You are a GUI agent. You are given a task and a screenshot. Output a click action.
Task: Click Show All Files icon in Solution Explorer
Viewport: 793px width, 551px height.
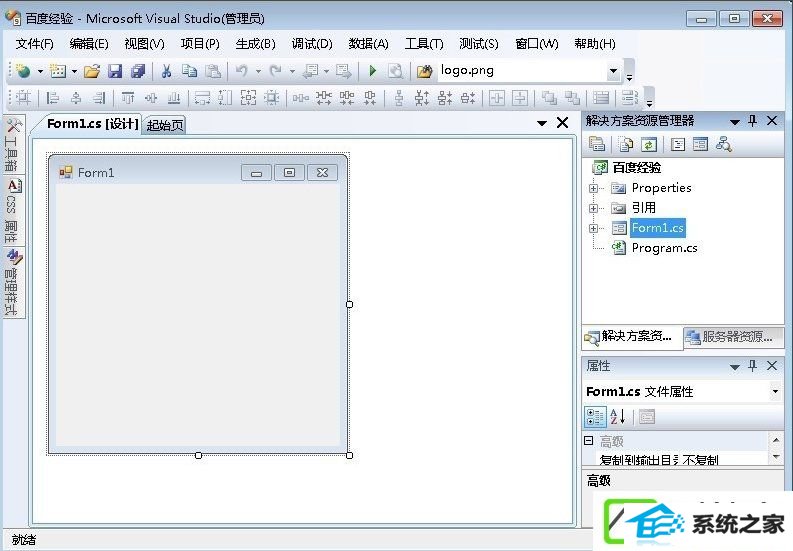tap(626, 145)
